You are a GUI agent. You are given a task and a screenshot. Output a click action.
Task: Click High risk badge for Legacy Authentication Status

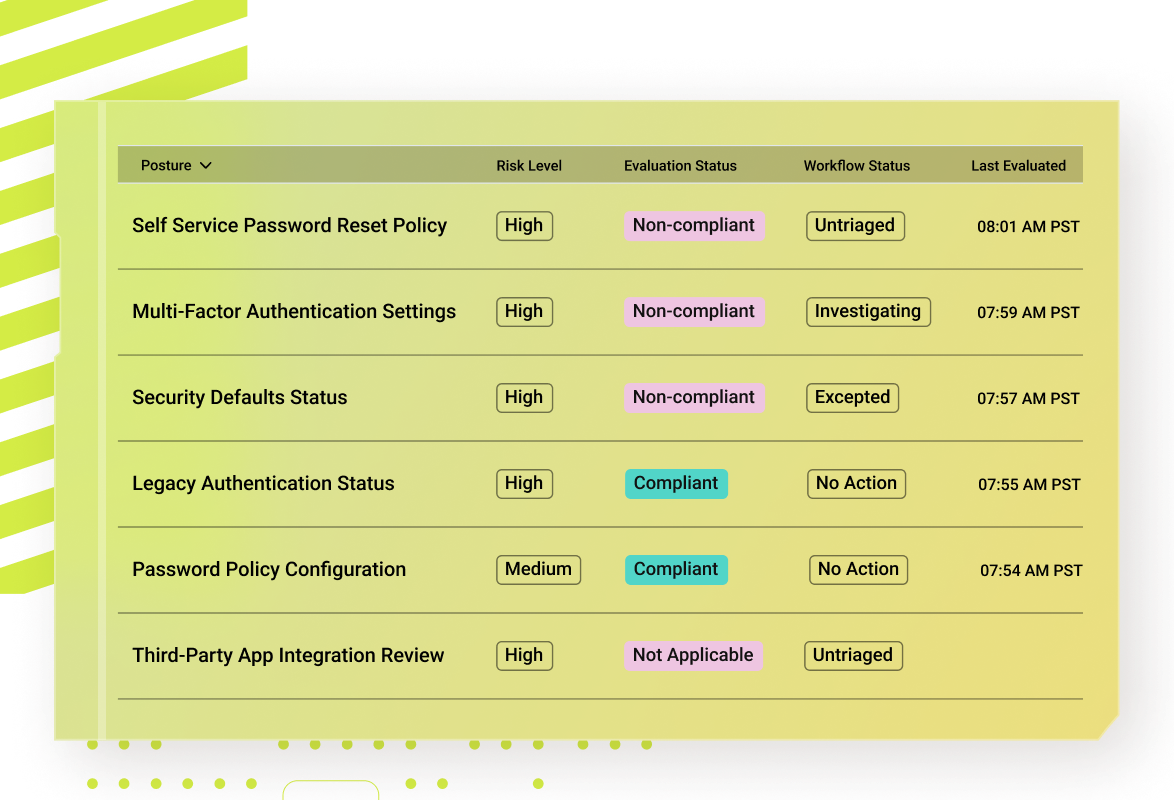click(x=524, y=484)
